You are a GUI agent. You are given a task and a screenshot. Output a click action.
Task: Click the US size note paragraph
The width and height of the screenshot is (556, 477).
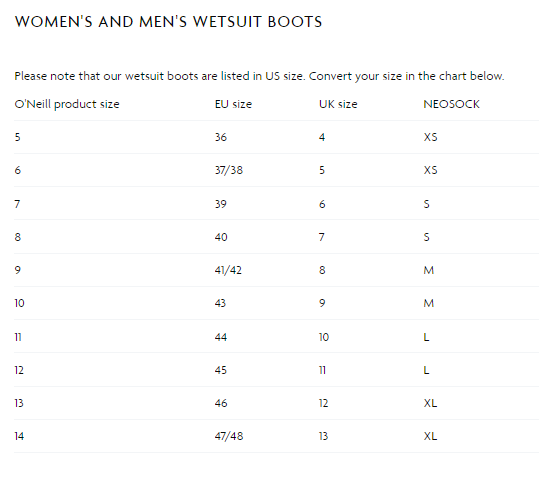pyautogui.click(x=259, y=76)
